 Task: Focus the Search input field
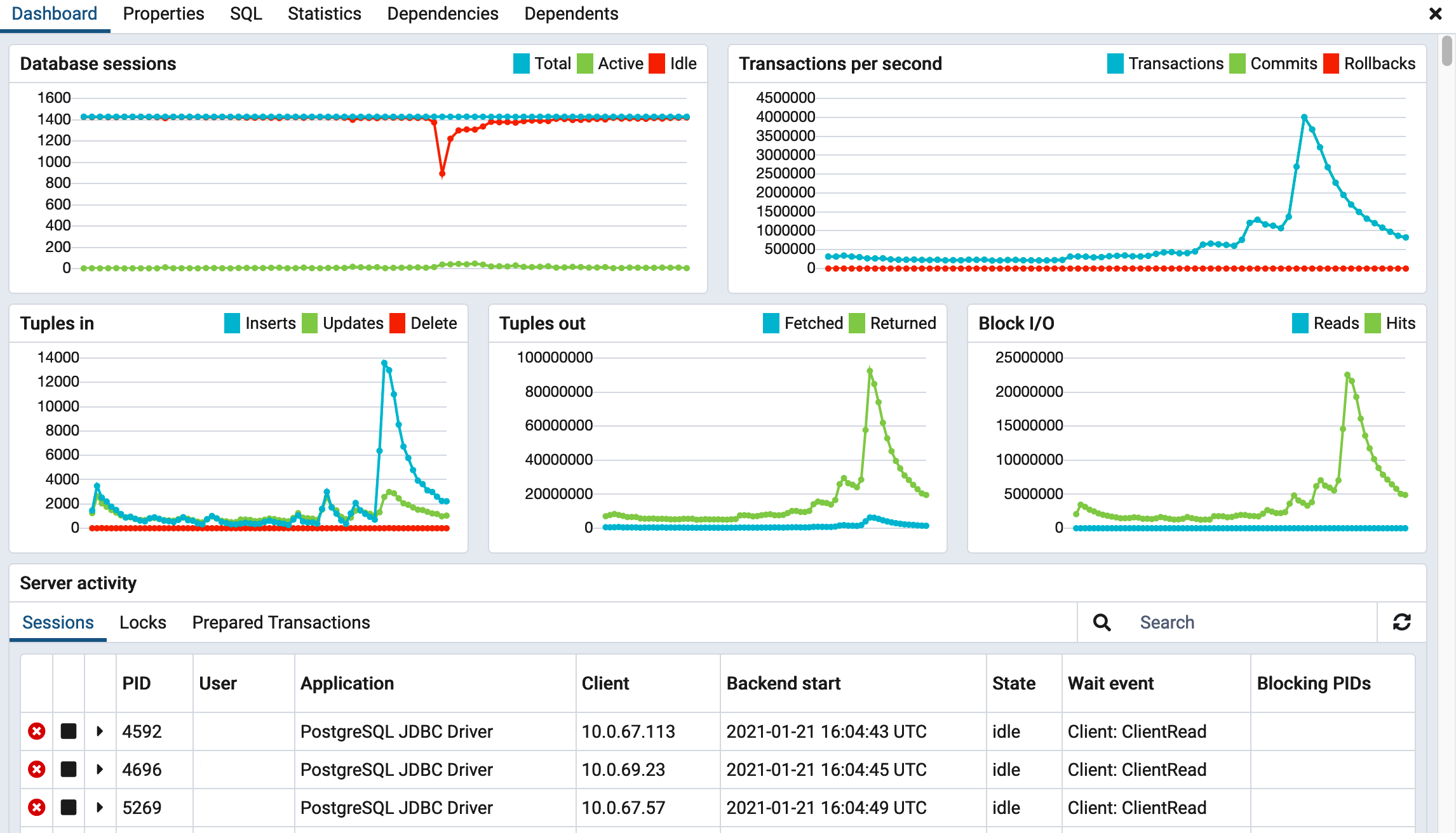coord(1251,622)
